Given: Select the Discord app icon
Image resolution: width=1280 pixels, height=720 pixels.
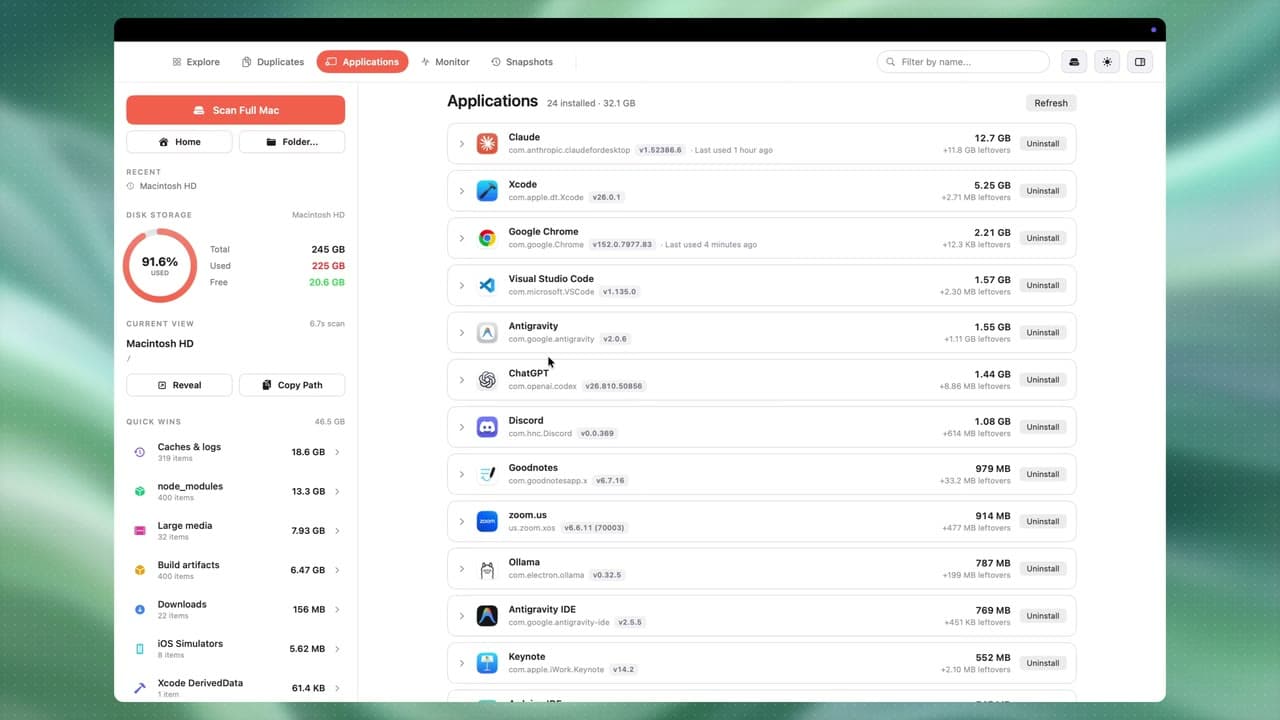Looking at the screenshot, I should pos(487,427).
